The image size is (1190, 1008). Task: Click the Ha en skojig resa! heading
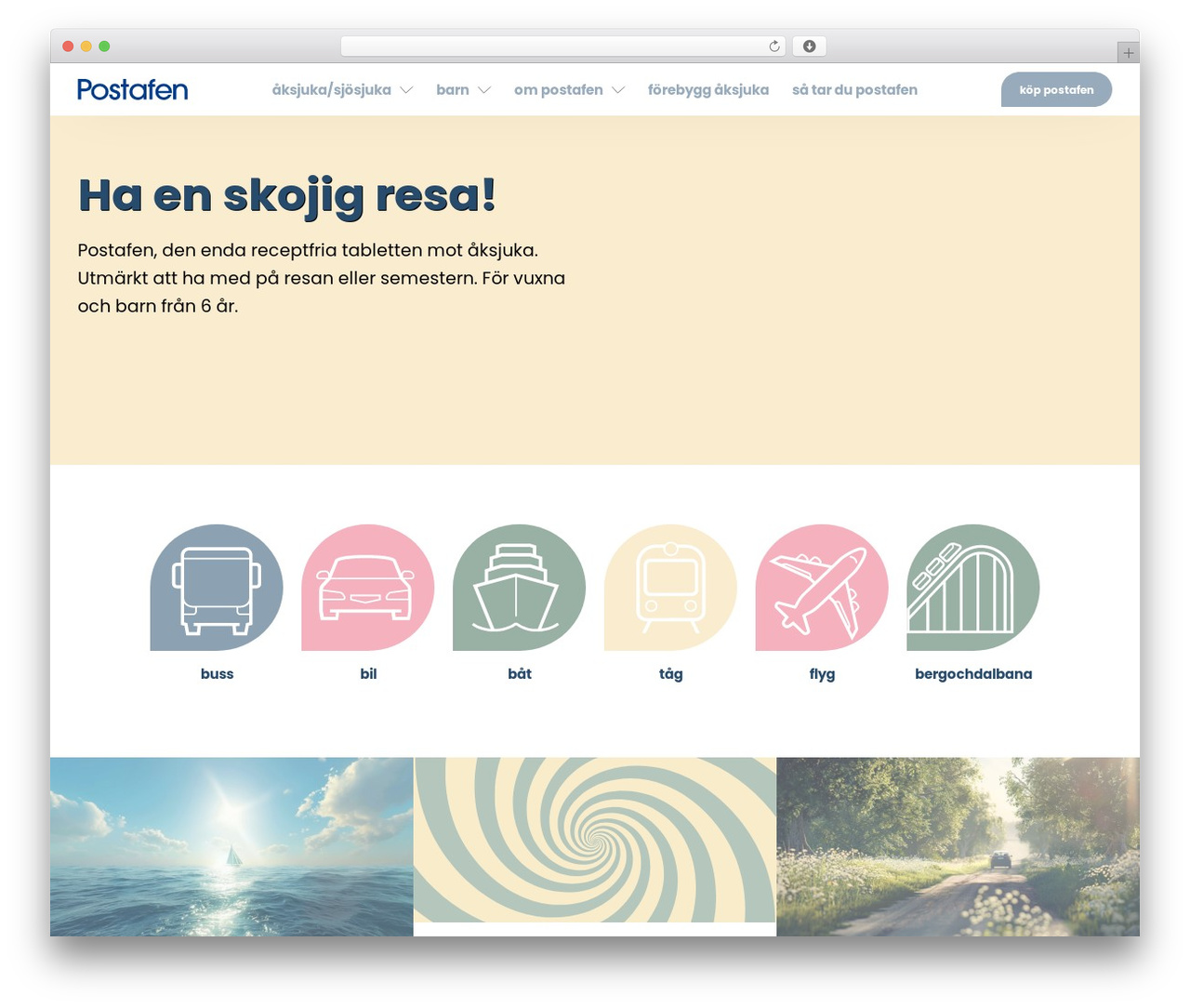point(286,195)
